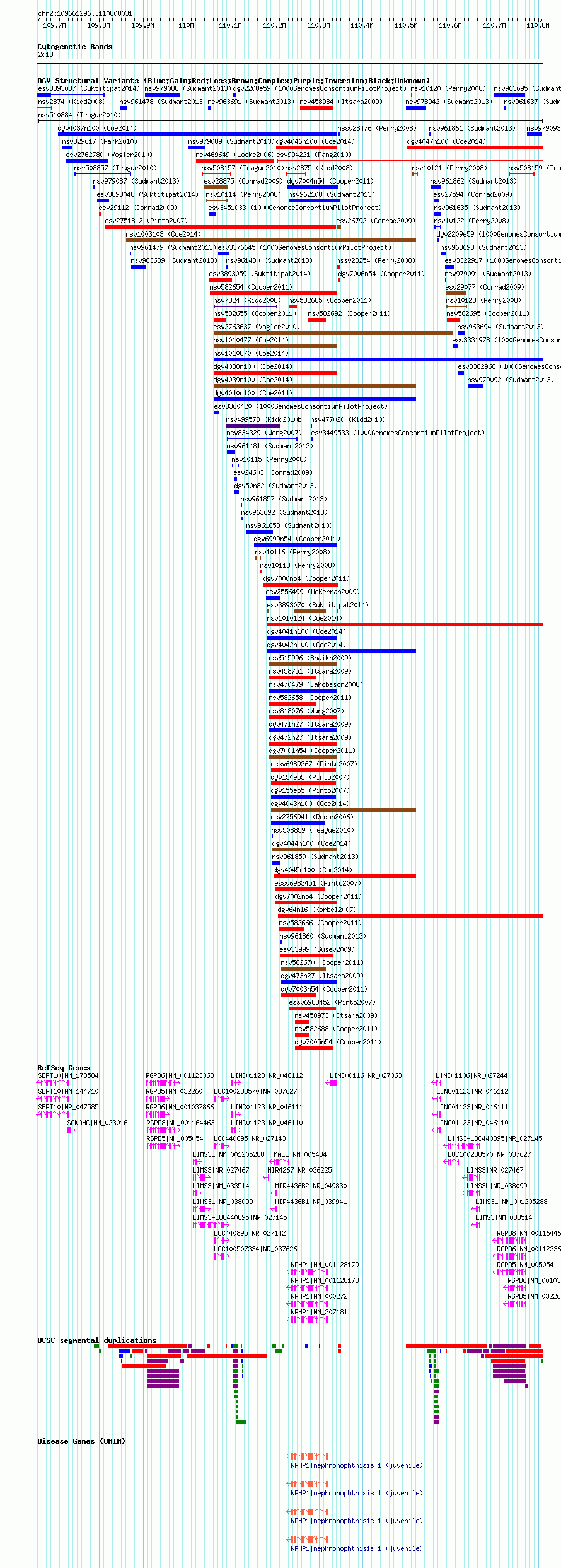Click the chr2:109661296..110808031 coordinate label

[x=85, y=13]
